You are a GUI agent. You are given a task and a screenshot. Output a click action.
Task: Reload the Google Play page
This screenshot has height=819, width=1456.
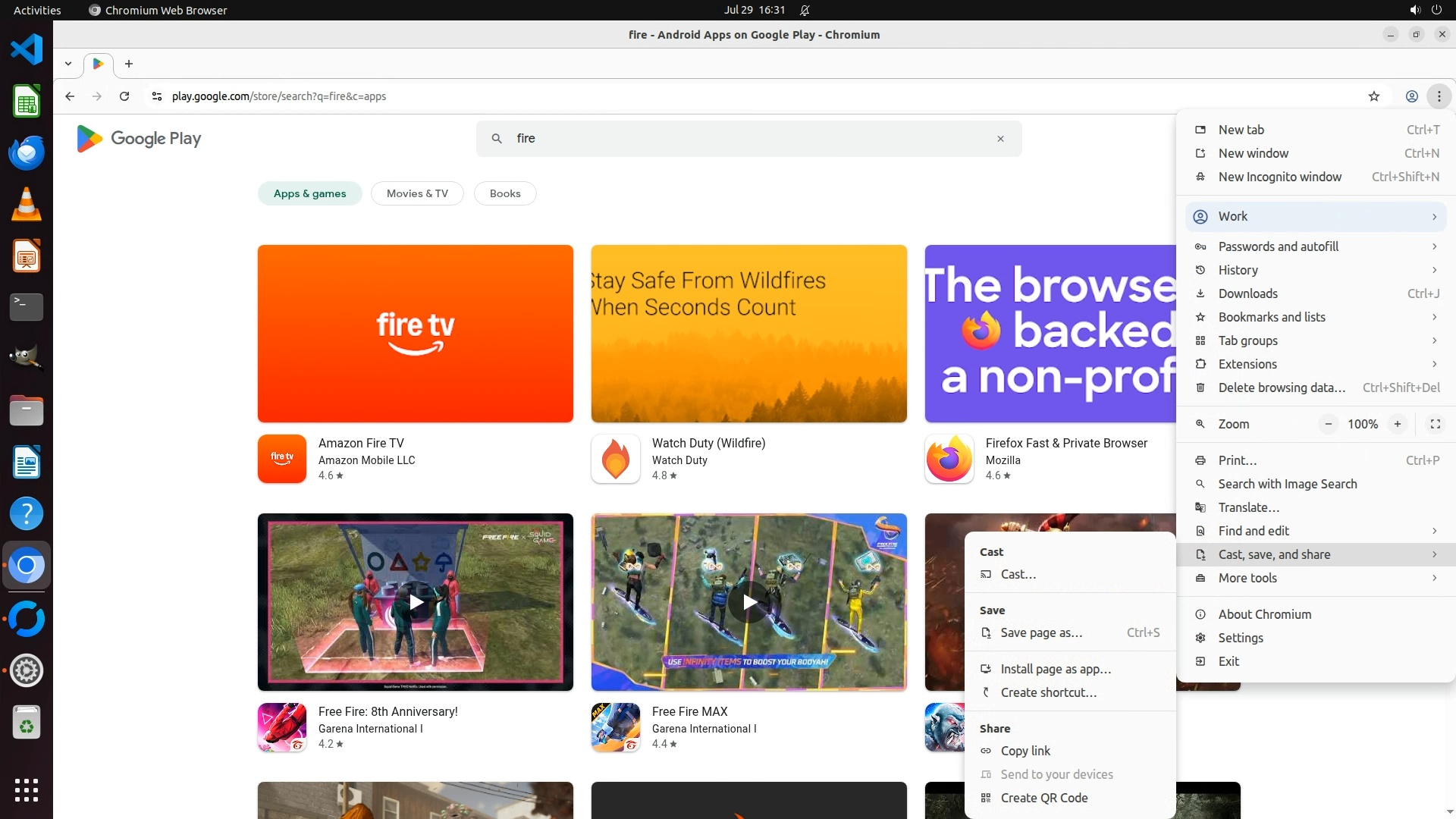[124, 96]
